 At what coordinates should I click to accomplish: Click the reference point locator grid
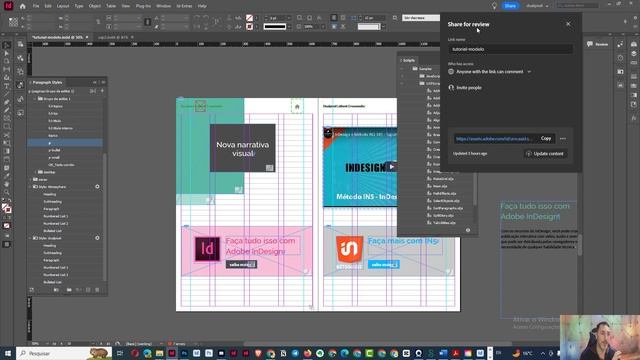coord(13,22)
